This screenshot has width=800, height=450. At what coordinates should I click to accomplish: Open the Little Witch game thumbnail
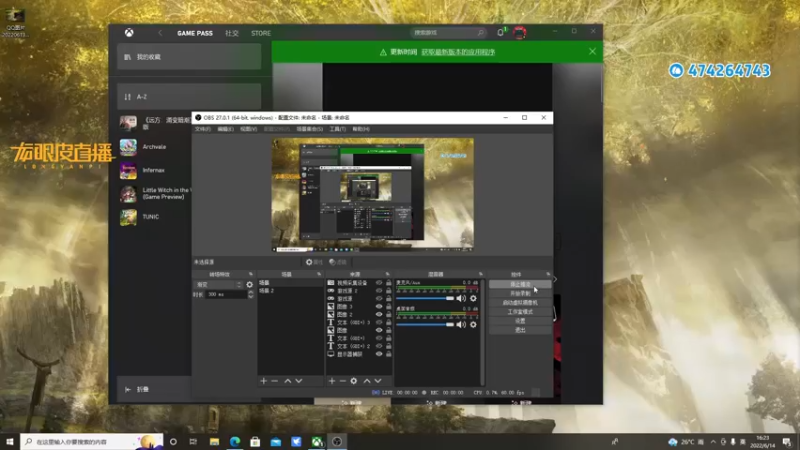pyautogui.click(x=128, y=194)
